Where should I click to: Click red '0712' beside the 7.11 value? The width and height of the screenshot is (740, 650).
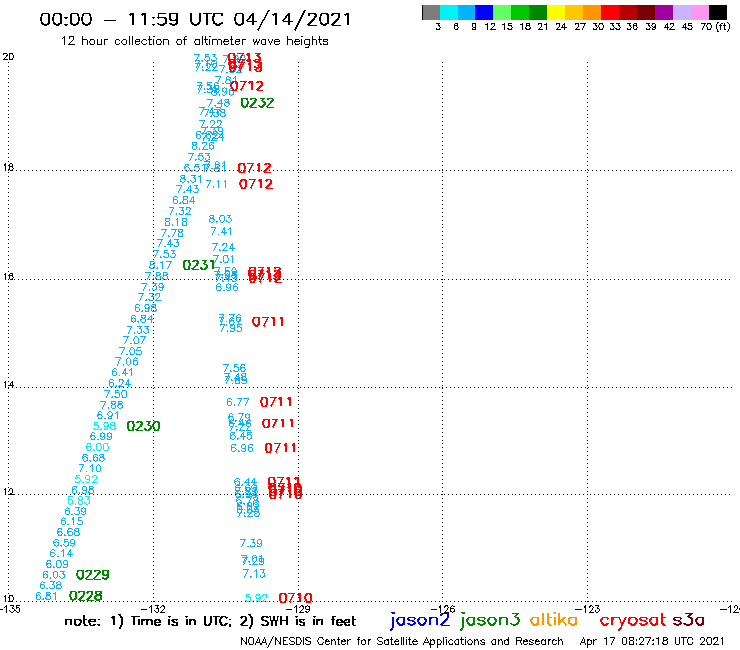click(256, 184)
